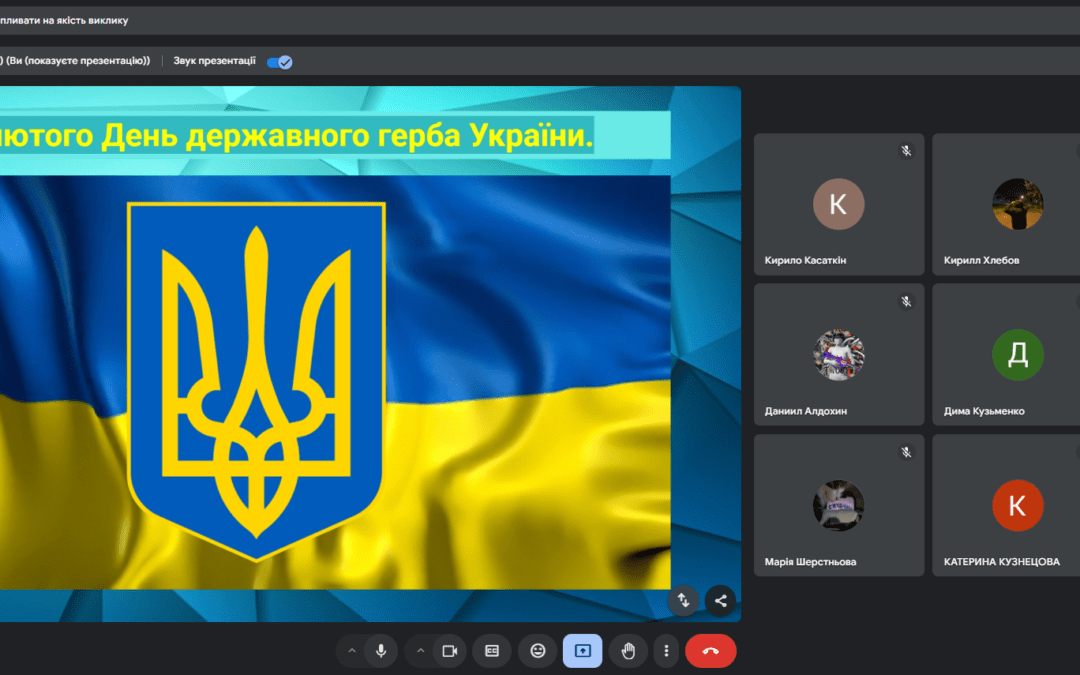
Task: Turn on closed captions
Action: coord(492,651)
